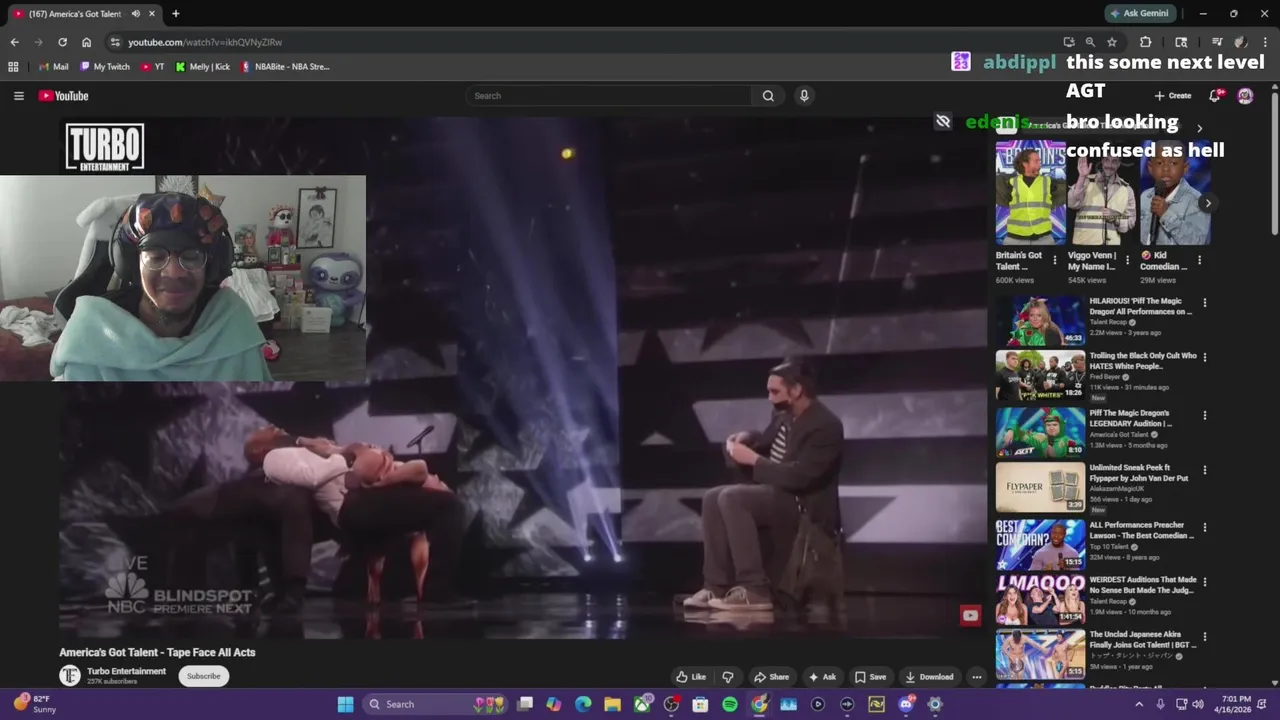The height and width of the screenshot is (720, 1280).
Task: Share the Tape Face video
Action: pos(771,677)
